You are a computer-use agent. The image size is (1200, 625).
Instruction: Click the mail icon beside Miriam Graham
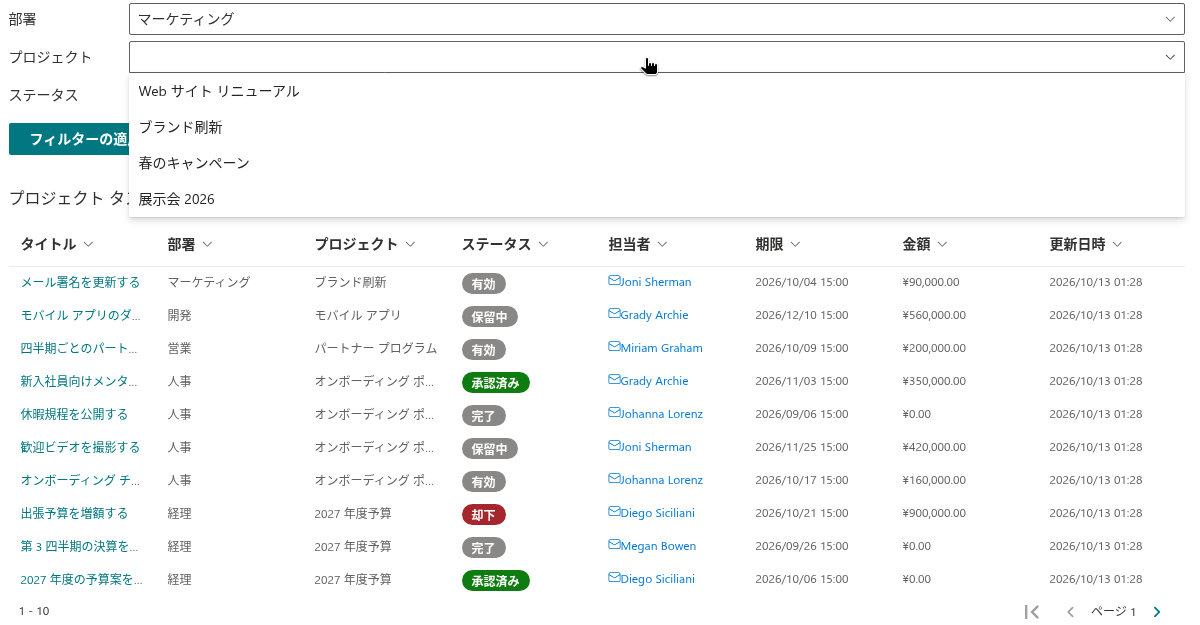pyautogui.click(x=614, y=347)
